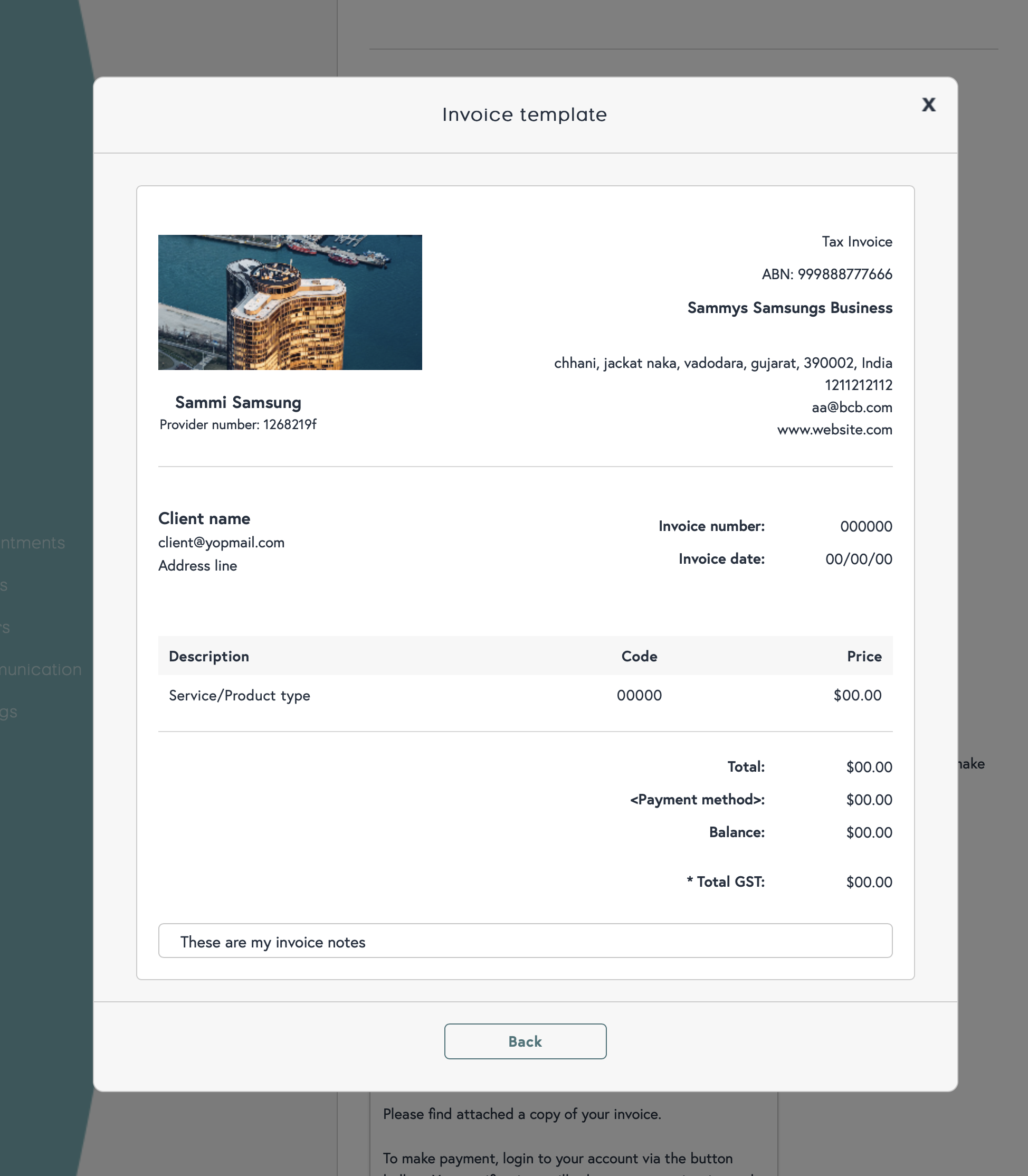The height and width of the screenshot is (1176, 1028).
Task: Click the Sammys Samsungs Business heading
Action: point(789,308)
